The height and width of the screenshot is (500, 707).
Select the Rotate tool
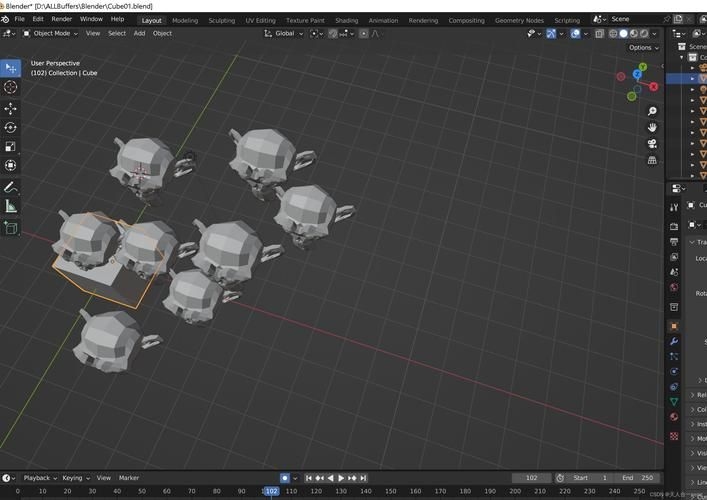tap(11, 128)
